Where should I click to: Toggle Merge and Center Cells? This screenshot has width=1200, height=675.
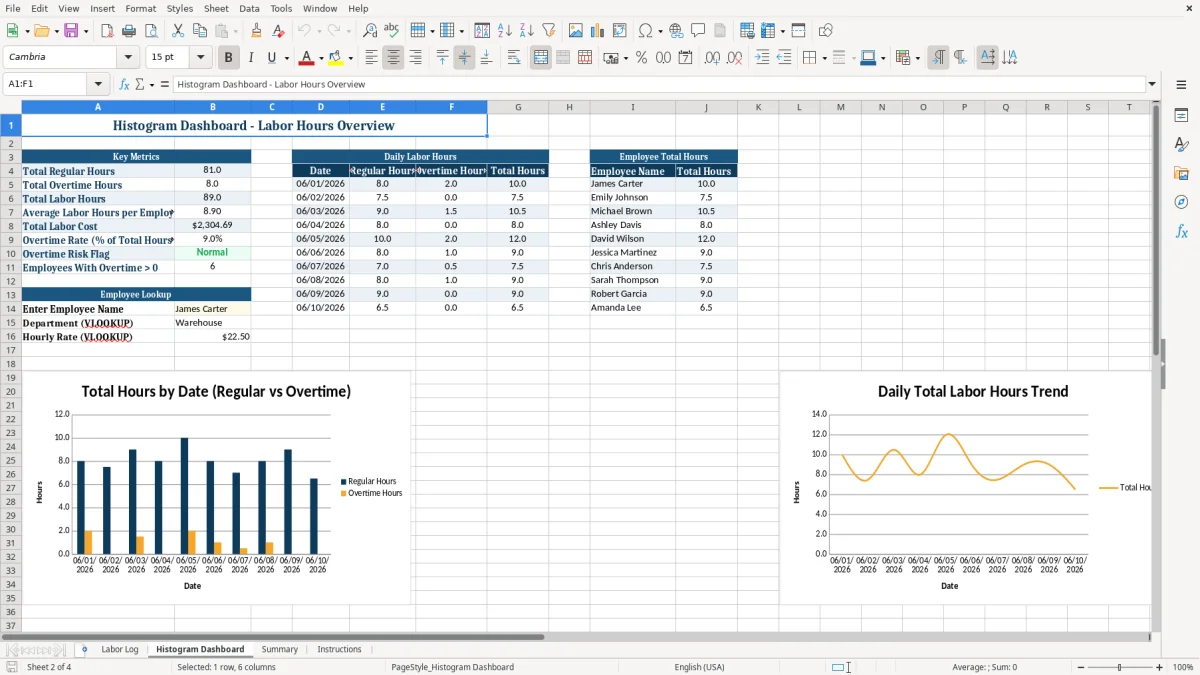pyautogui.click(x=541, y=58)
